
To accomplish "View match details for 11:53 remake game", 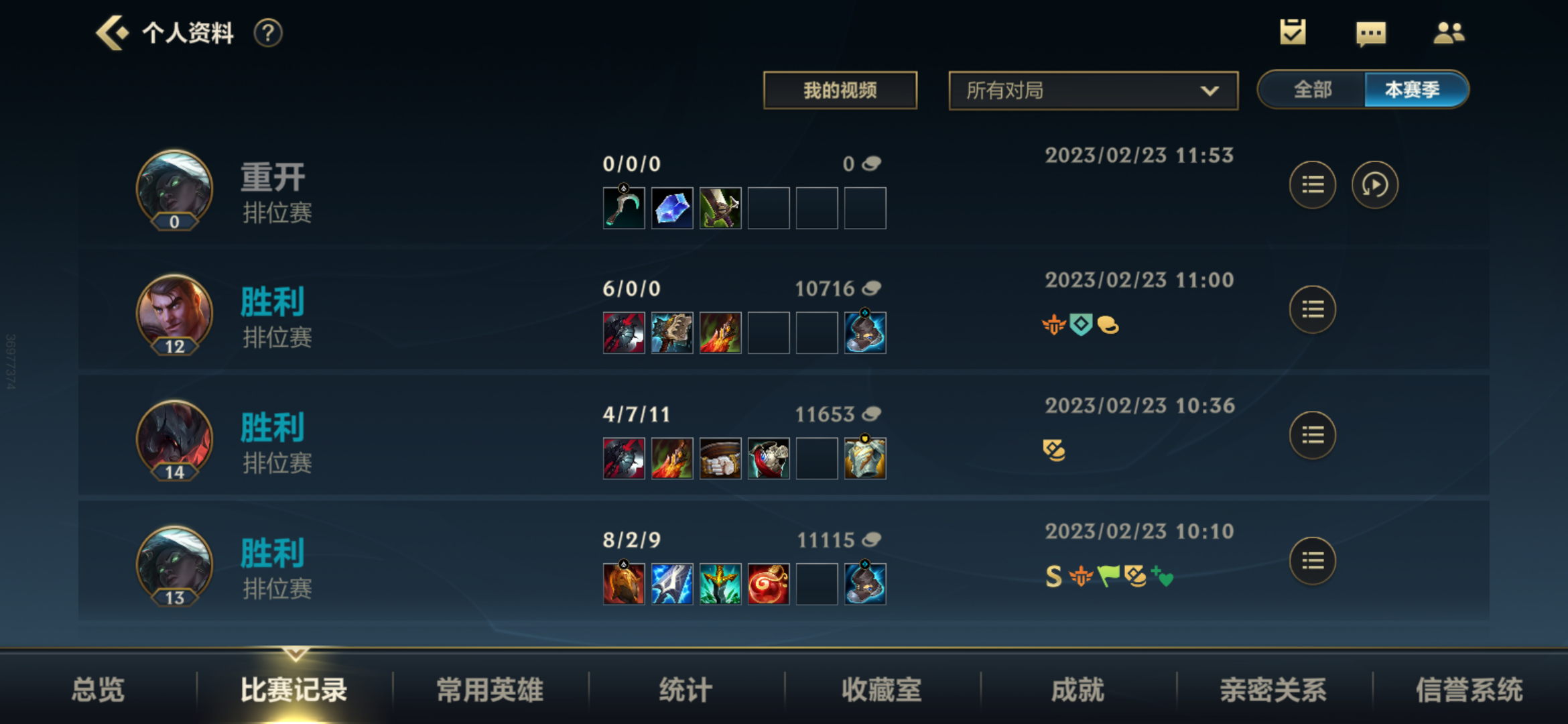I will (1312, 185).
